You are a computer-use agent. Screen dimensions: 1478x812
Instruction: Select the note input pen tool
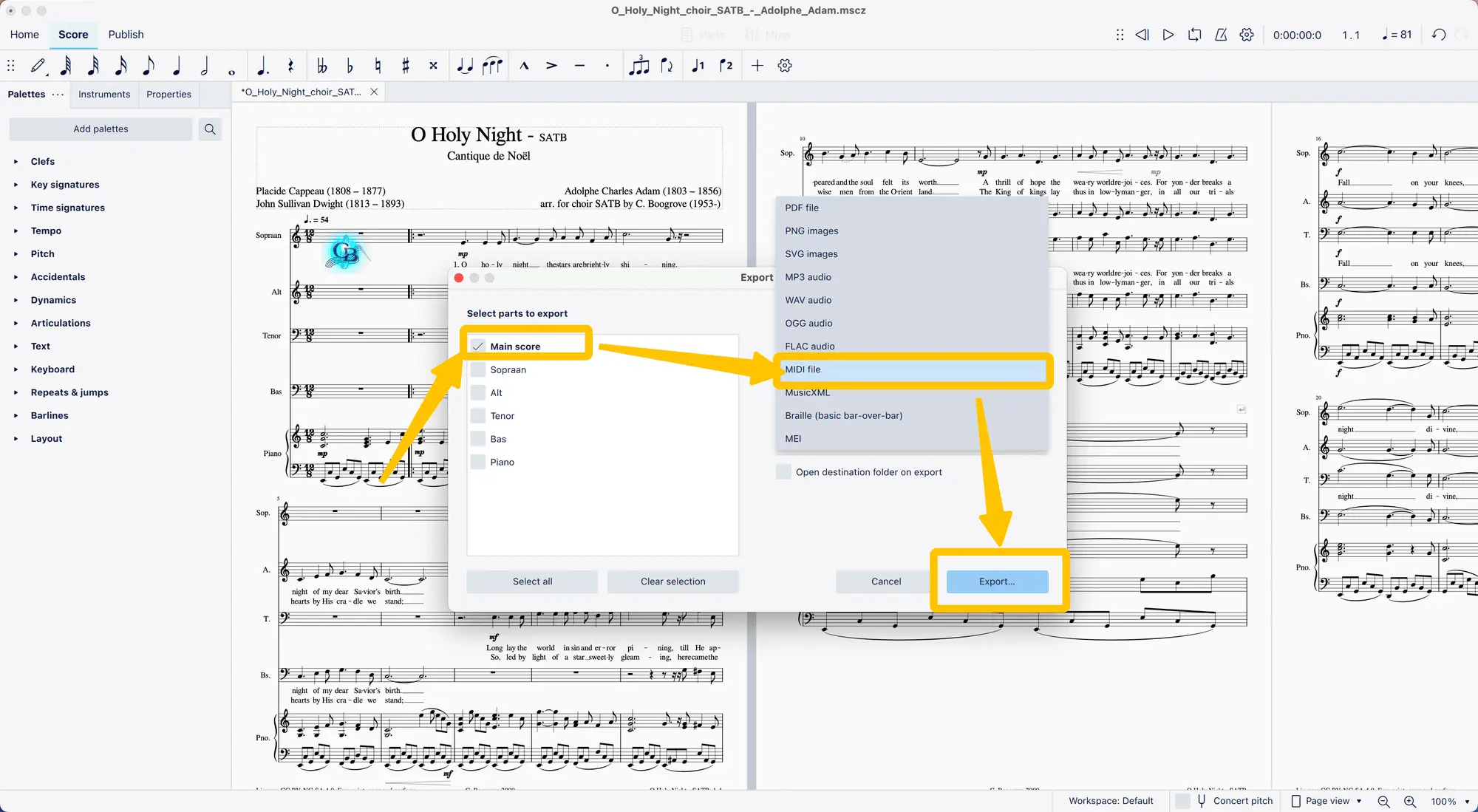tap(38, 66)
